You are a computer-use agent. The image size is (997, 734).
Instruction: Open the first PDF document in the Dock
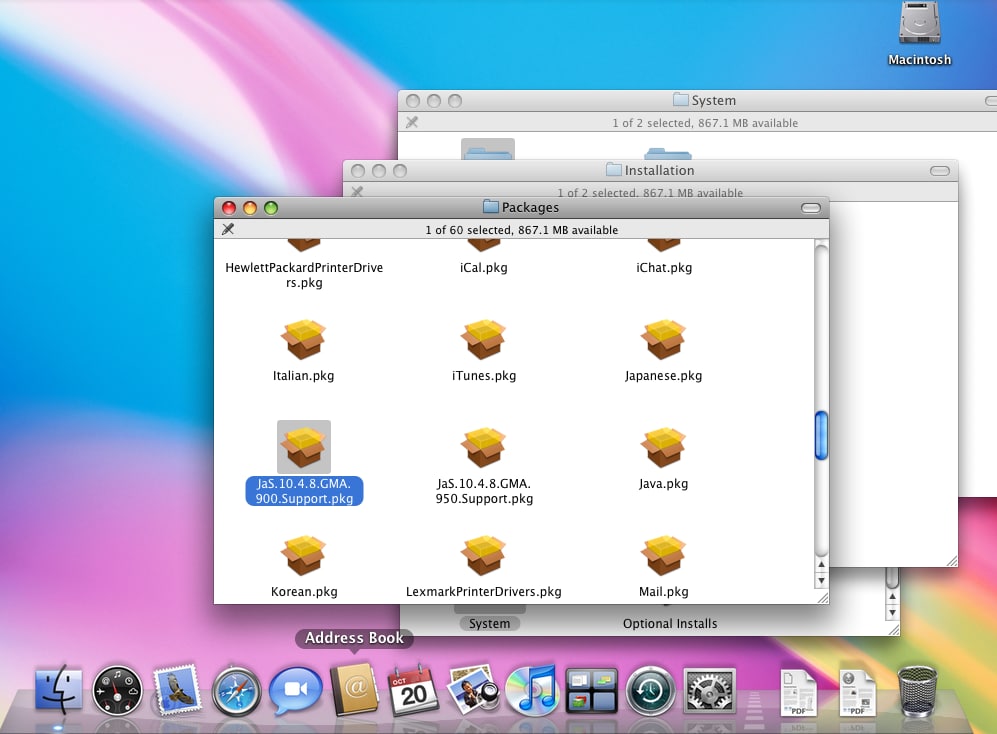point(799,693)
